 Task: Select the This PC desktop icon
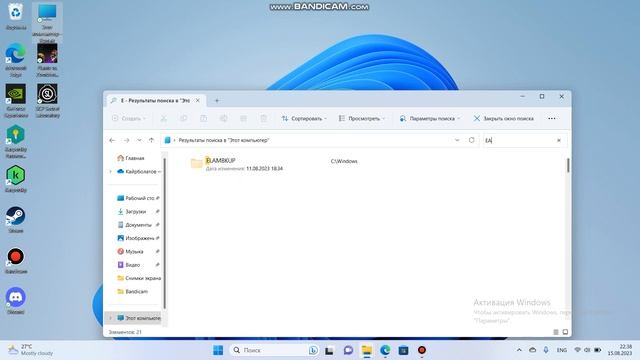pos(47,22)
